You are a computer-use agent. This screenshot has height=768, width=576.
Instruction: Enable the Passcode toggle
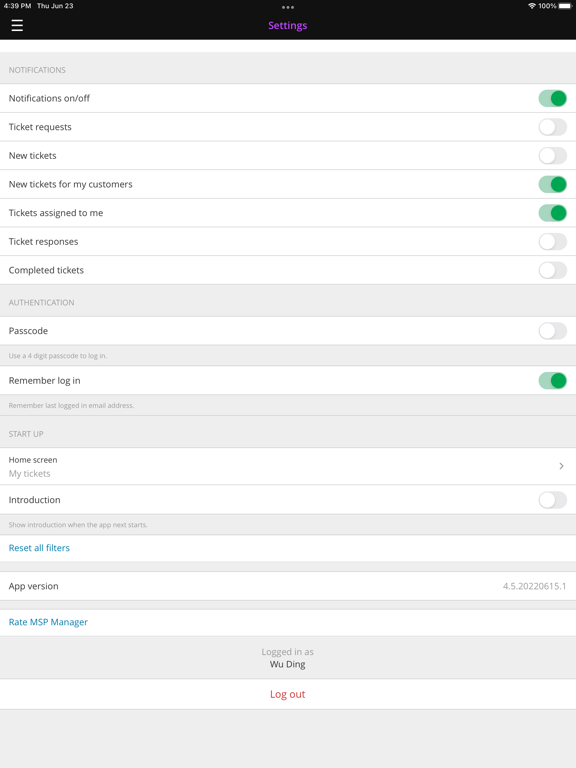552,331
